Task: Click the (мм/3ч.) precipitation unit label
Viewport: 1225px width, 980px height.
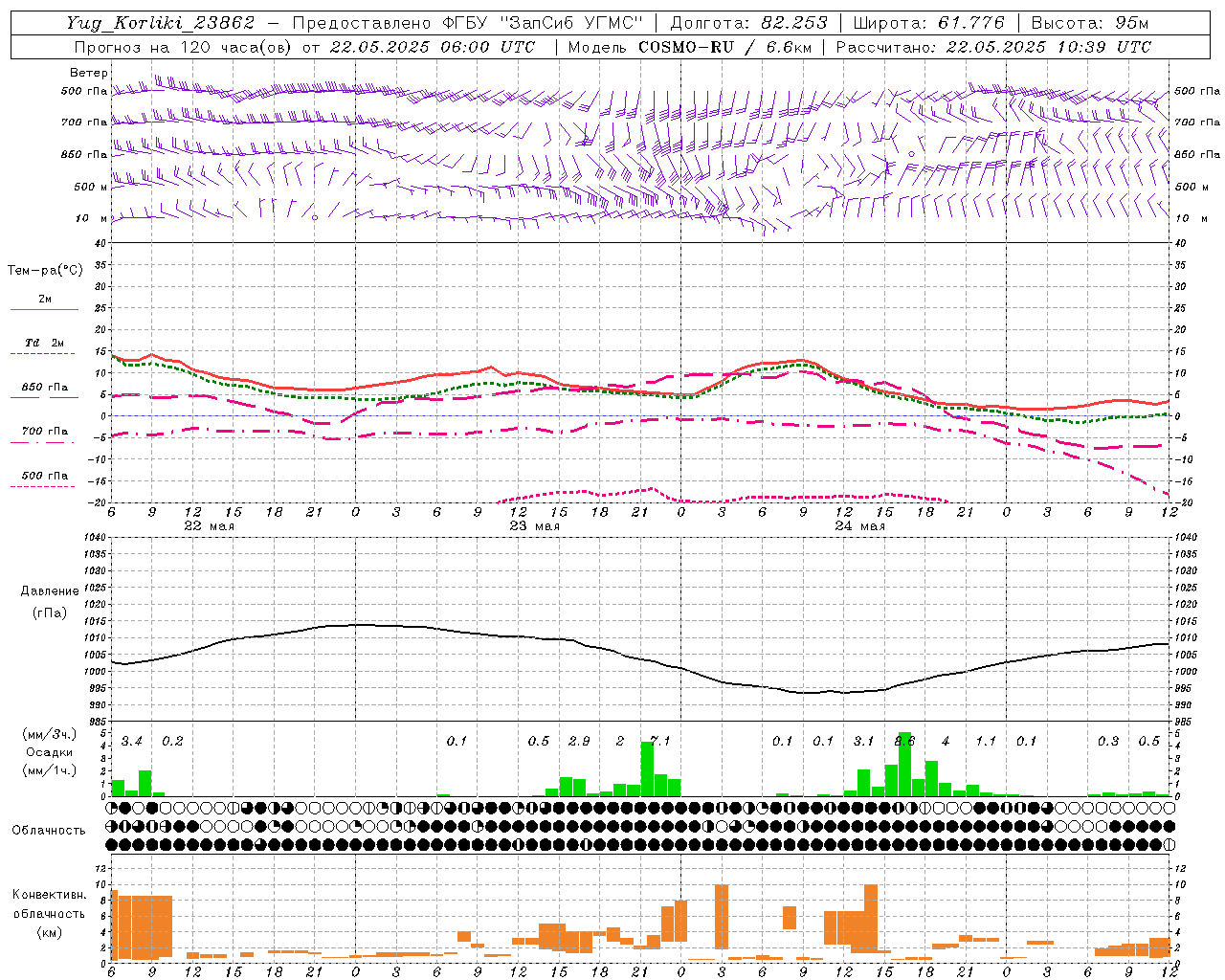Action: [x=50, y=734]
